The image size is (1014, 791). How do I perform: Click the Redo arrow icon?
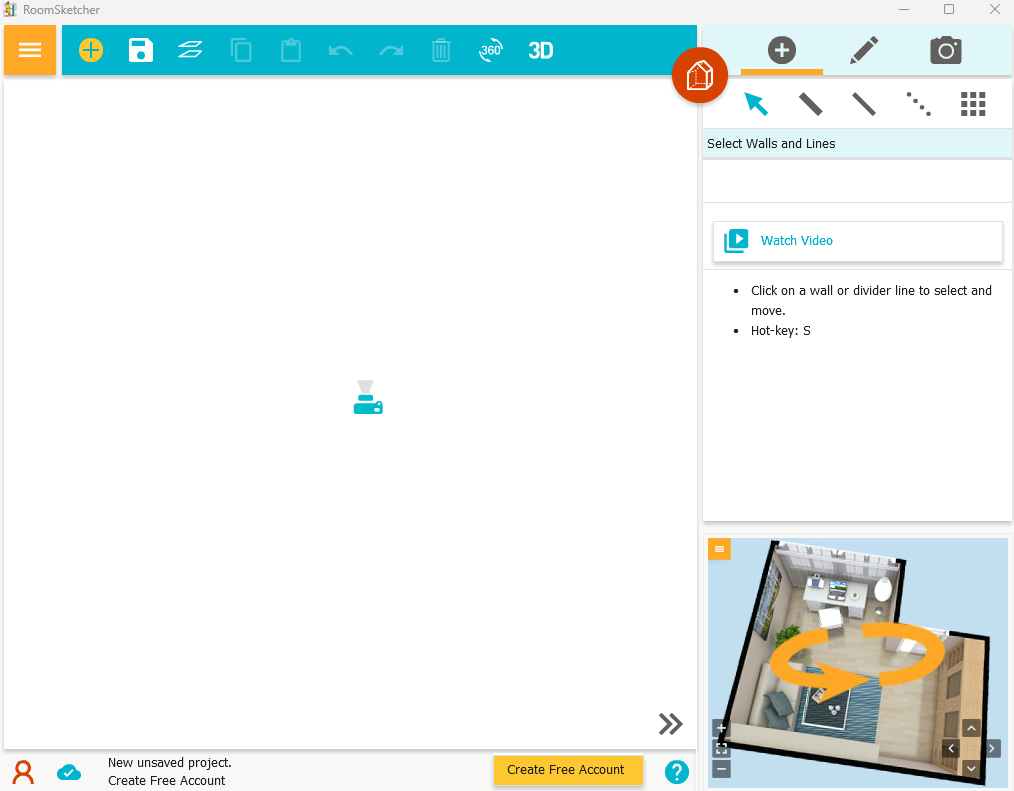tap(391, 50)
